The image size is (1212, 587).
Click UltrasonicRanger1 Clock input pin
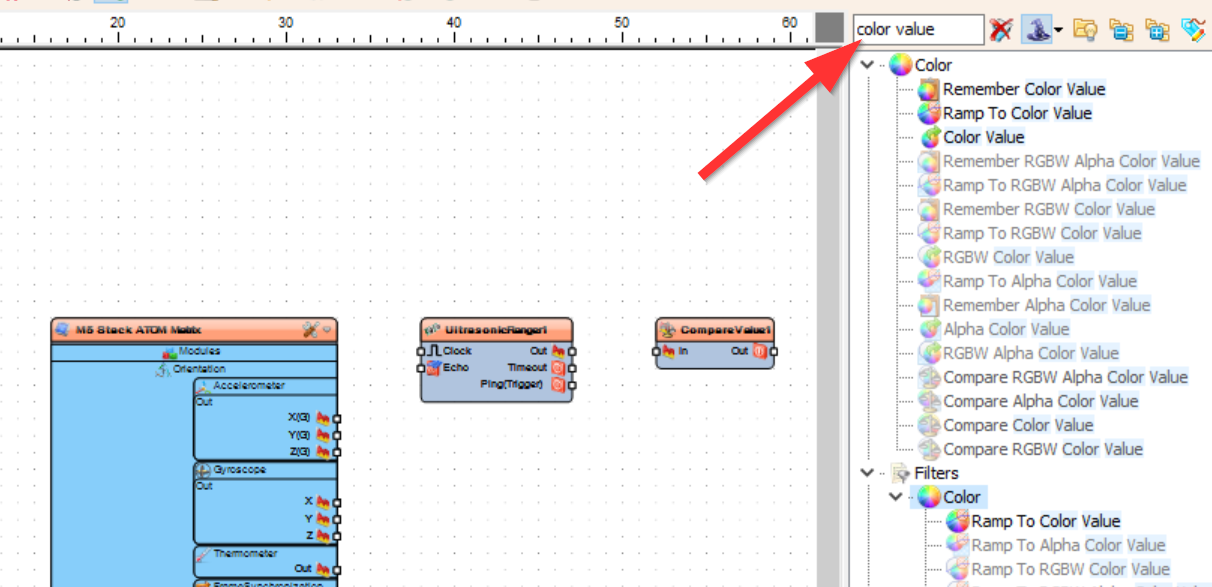click(x=421, y=352)
